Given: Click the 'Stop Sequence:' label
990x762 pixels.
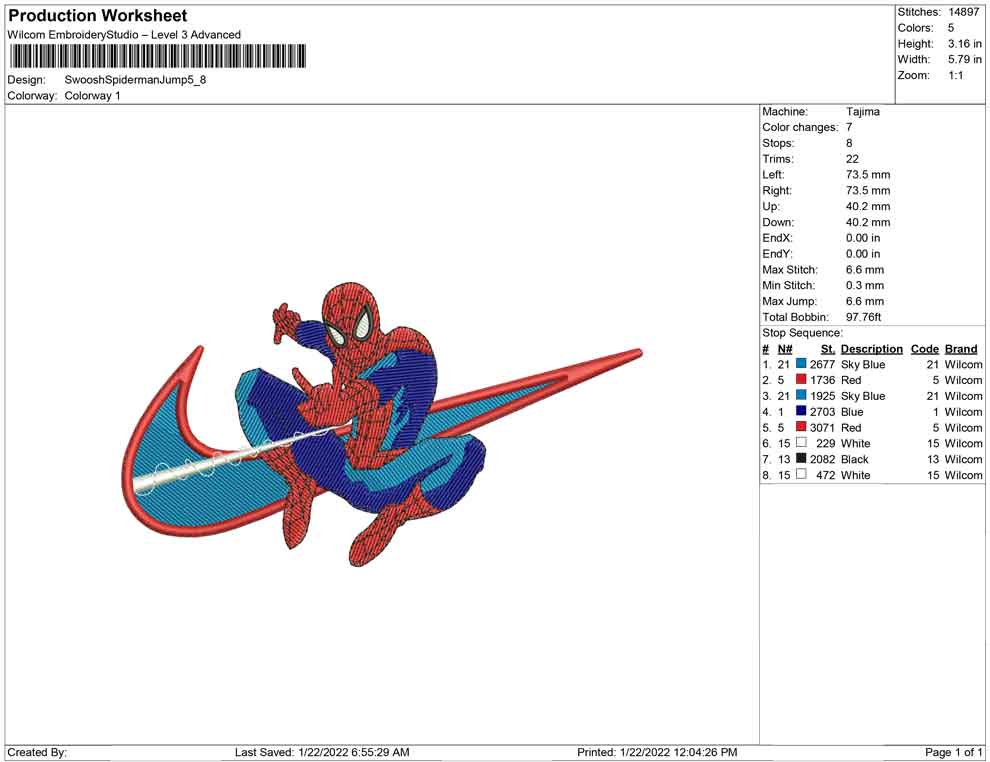Looking at the screenshot, I should [x=802, y=333].
